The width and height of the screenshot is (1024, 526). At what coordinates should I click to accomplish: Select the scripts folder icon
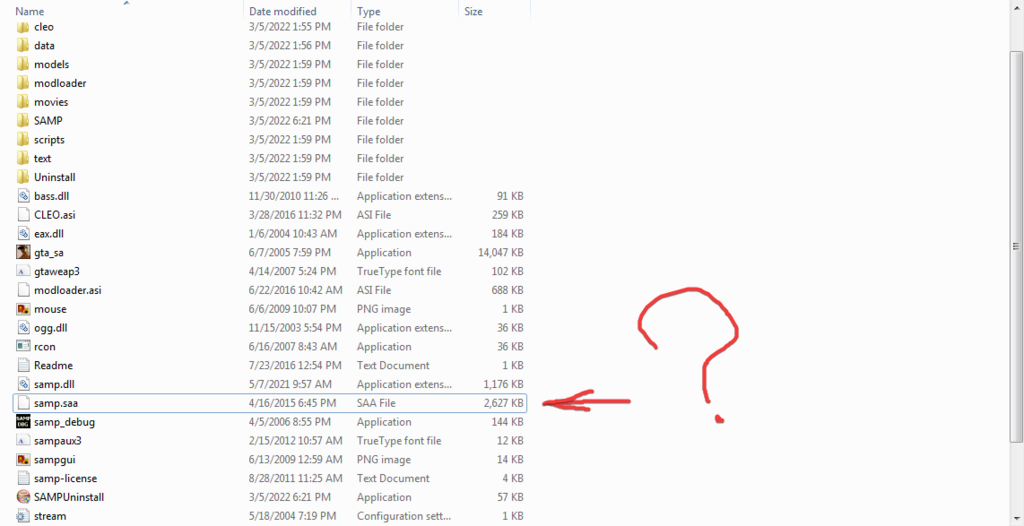point(23,140)
